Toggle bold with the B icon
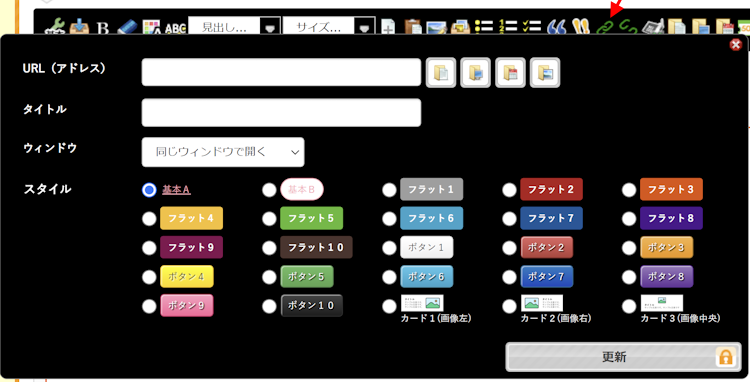The height and width of the screenshot is (382, 750). pos(103,28)
